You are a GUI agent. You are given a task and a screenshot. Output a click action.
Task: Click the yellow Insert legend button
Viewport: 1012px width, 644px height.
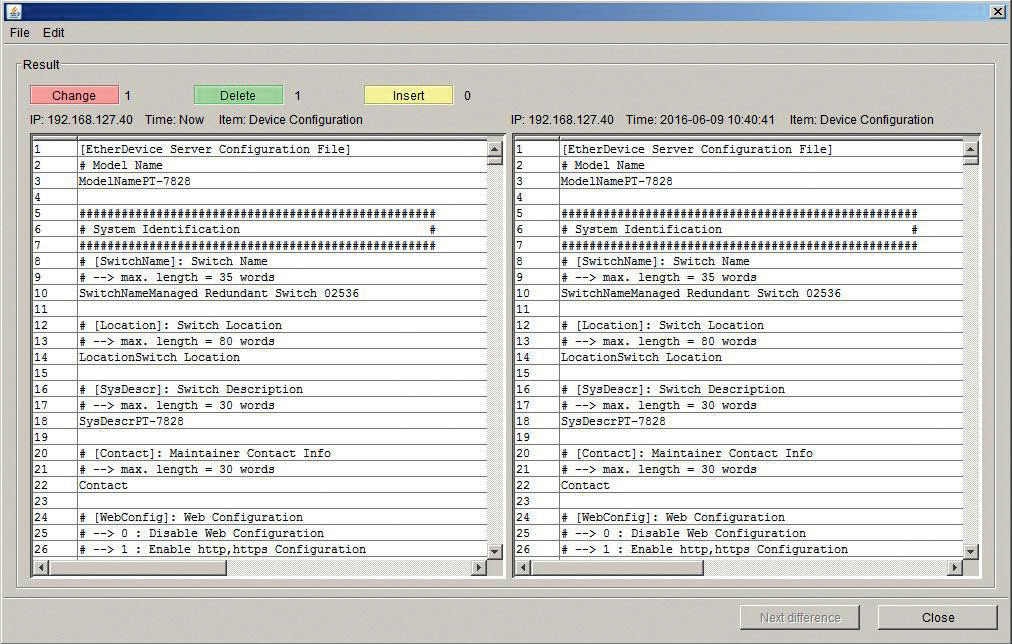(x=408, y=96)
